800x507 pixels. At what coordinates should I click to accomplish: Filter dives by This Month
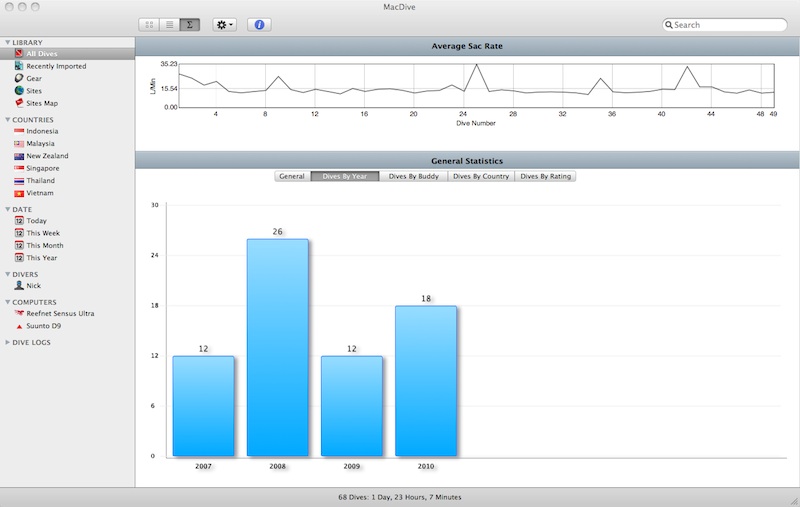44,245
